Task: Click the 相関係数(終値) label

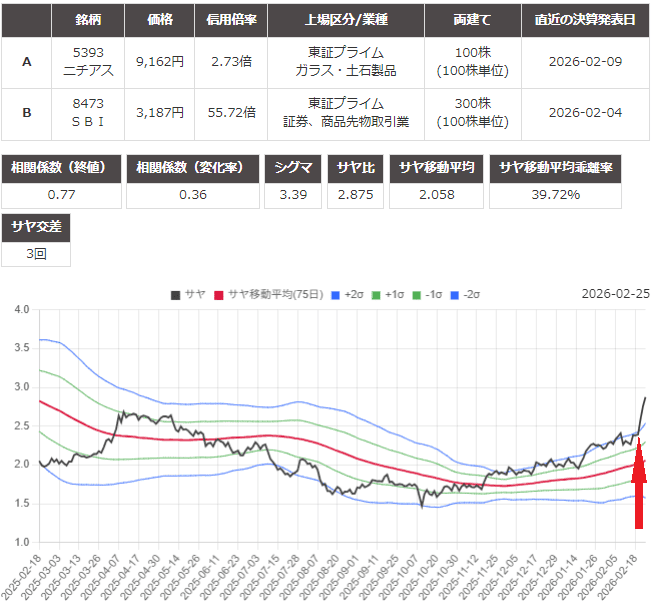Action: [62, 167]
